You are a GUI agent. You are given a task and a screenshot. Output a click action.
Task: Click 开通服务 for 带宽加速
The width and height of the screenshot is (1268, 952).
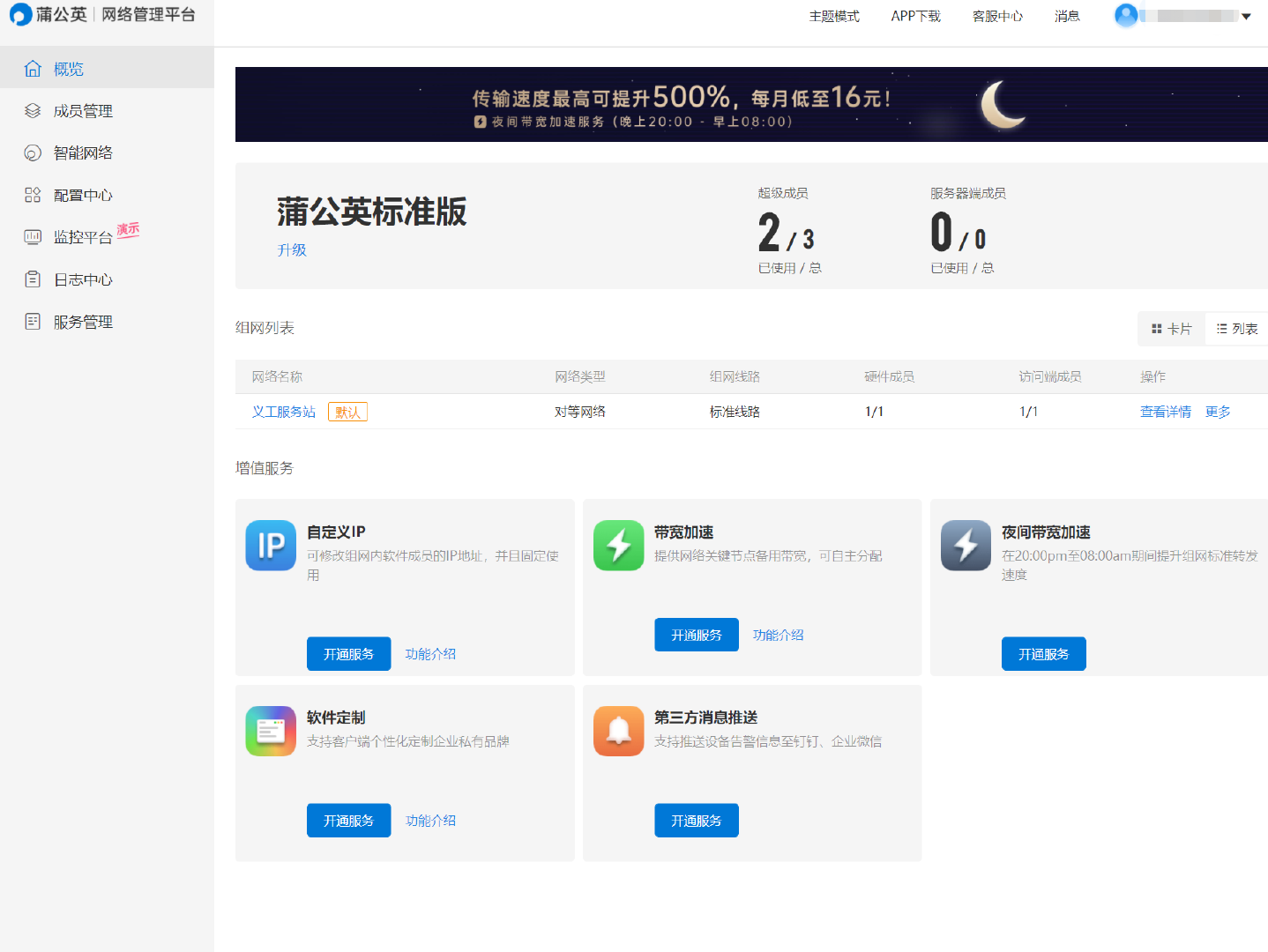click(697, 635)
